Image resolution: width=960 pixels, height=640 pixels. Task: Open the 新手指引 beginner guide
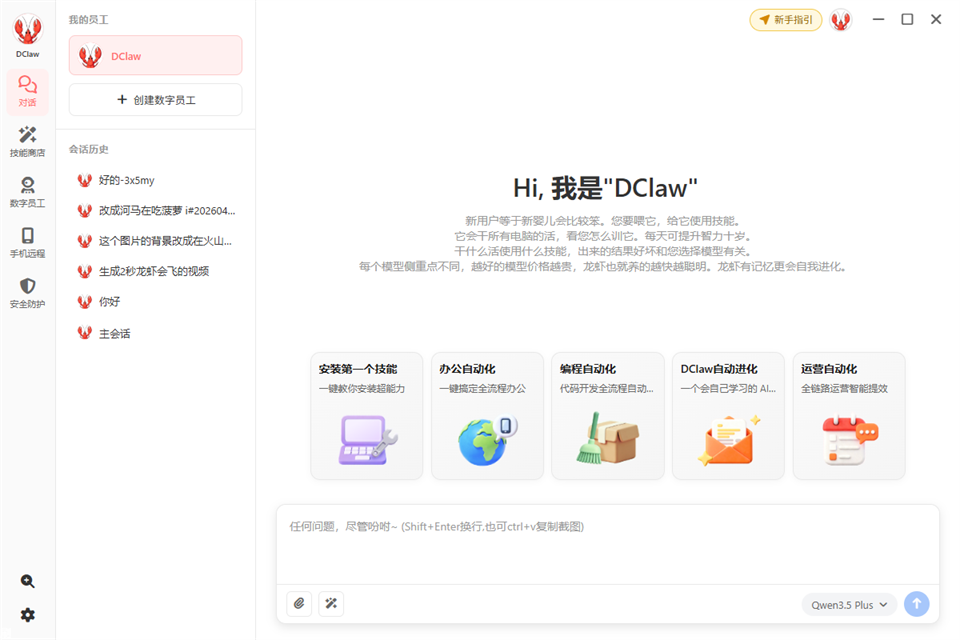click(786, 20)
